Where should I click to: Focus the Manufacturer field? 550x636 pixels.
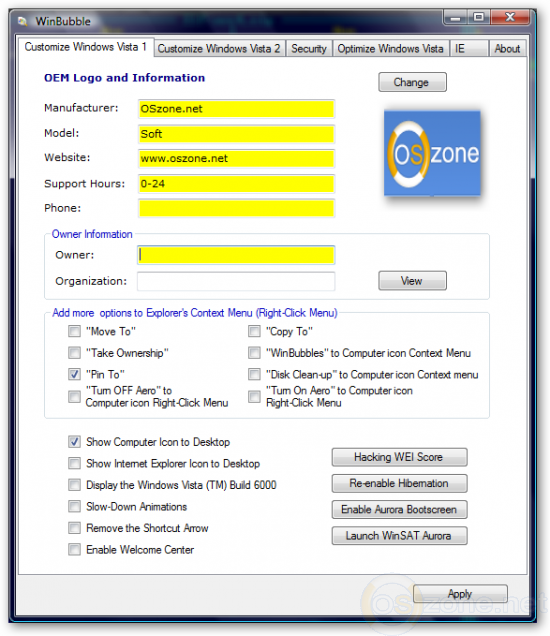coord(236,109)
